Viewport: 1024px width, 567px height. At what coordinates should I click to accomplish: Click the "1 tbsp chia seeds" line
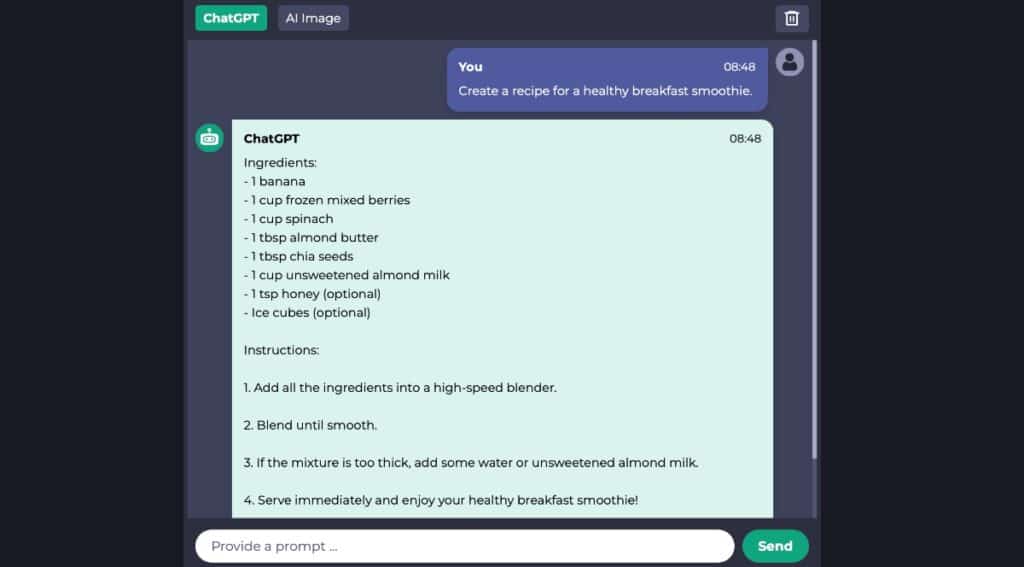298,257
